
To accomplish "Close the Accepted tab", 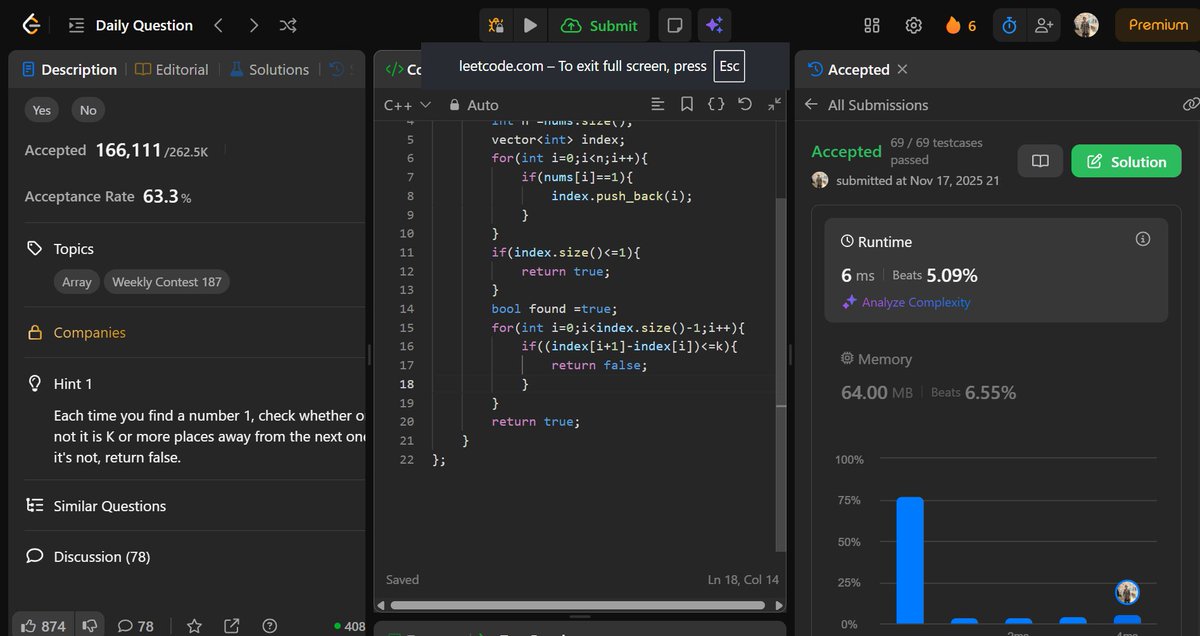I will [902, 69].
